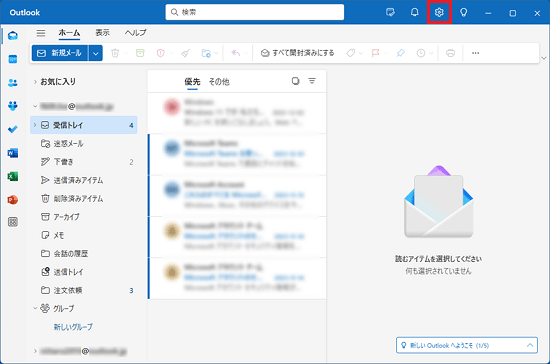
Task: Click the Sweep broom toolbar icon
Action: 186,53
